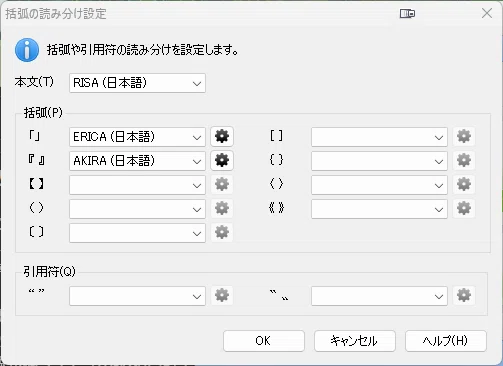This screenshot has width=503, height=366.
Task: Click the blue information icon
Action: 27,50
